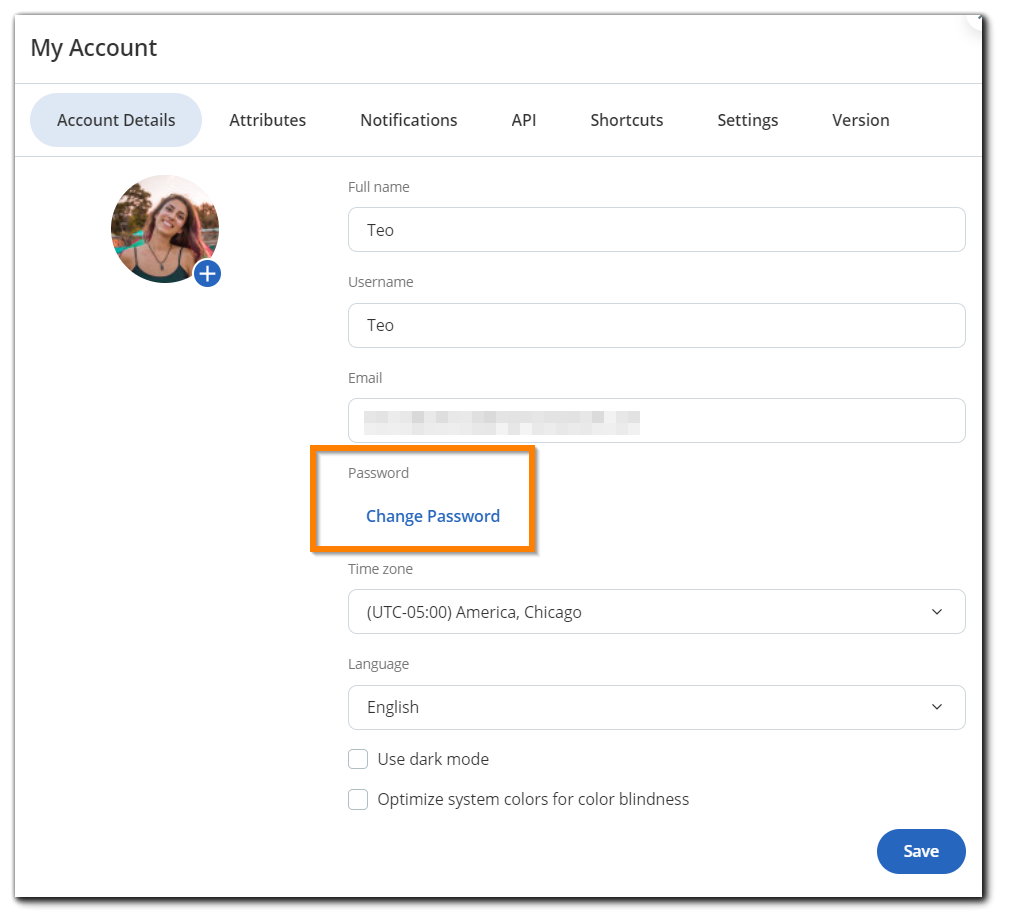The image size is (1009, 924).
Task: Switch to the Attributes tab
Action: tap(267, 120)
